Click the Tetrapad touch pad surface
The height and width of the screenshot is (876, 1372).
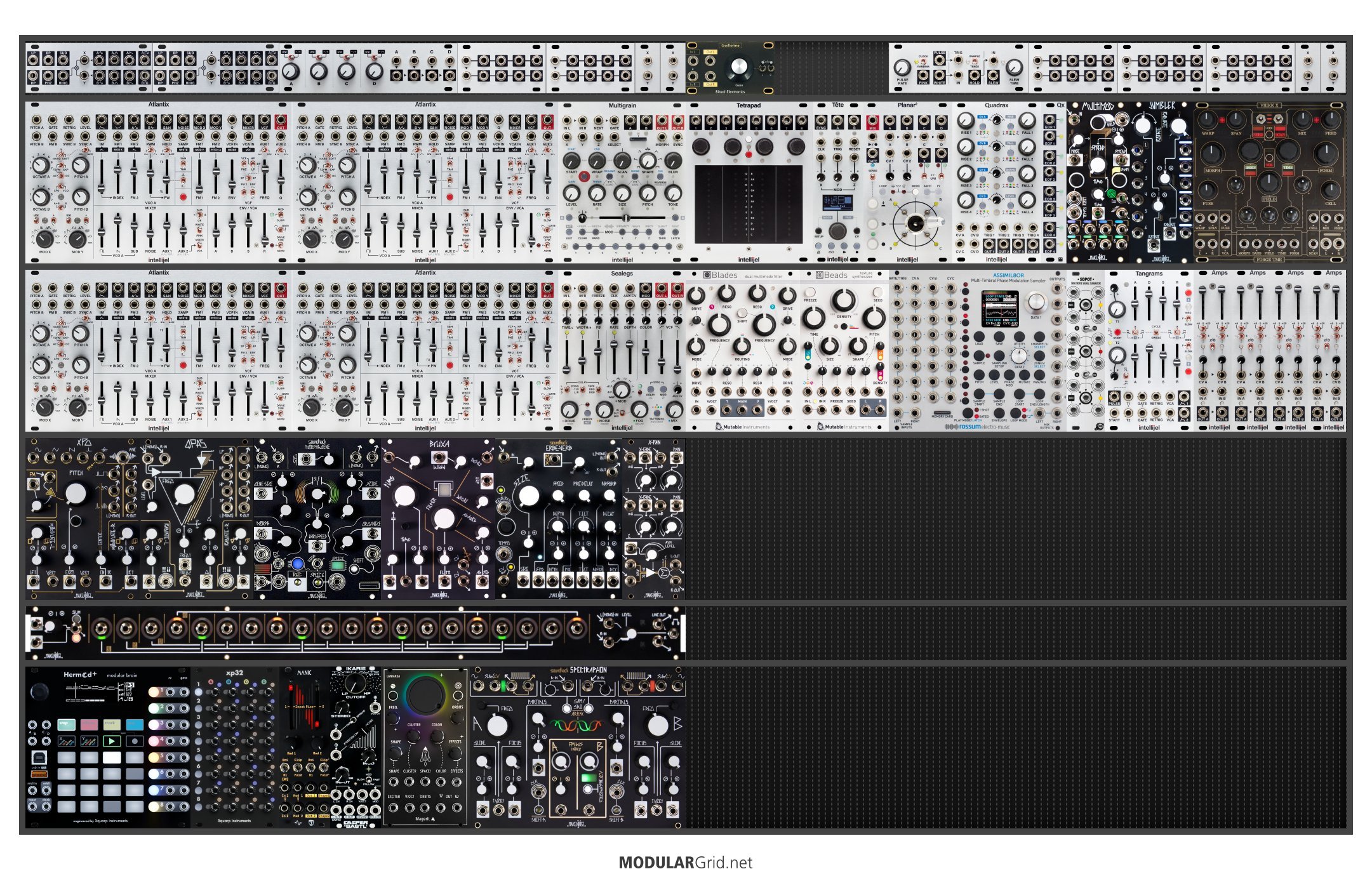click(749, 204)
